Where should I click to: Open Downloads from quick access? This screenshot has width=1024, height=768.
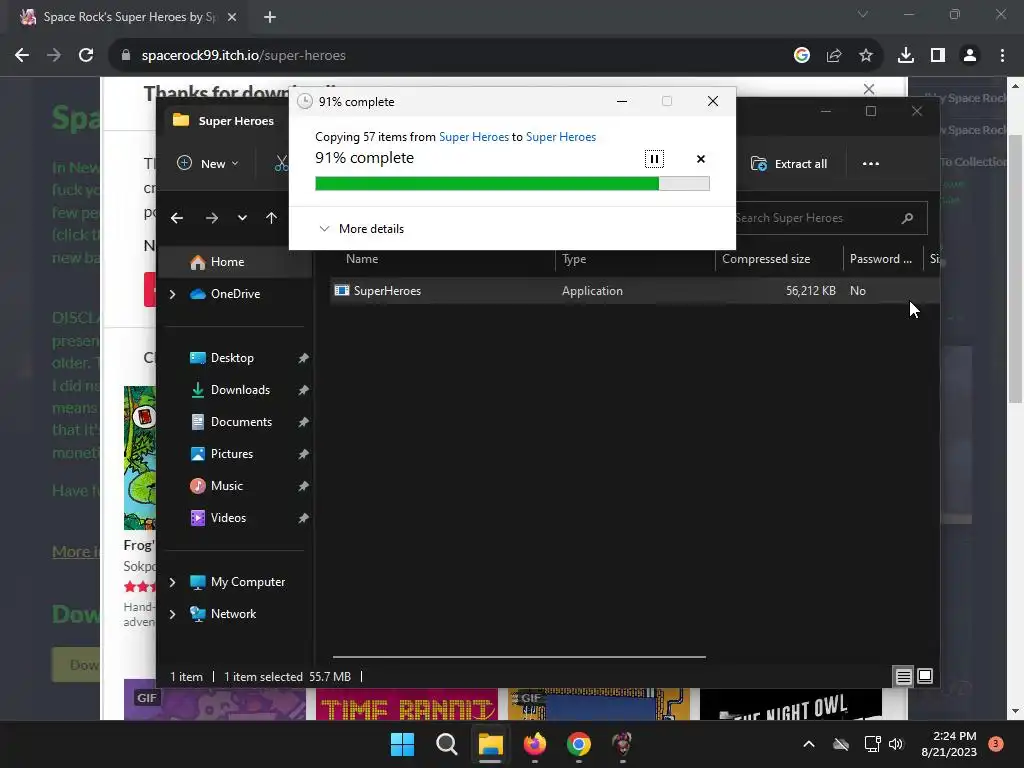[x=240, y=390]
